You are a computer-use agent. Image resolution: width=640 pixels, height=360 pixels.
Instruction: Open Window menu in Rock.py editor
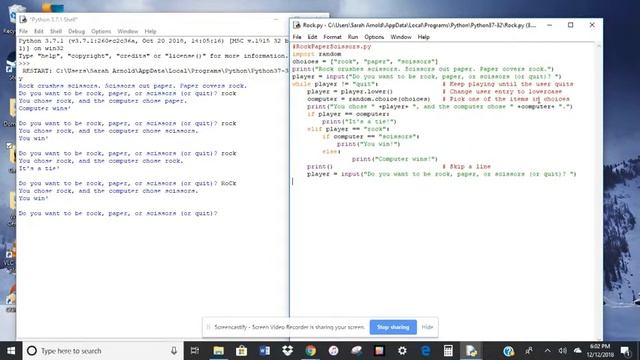401,37
